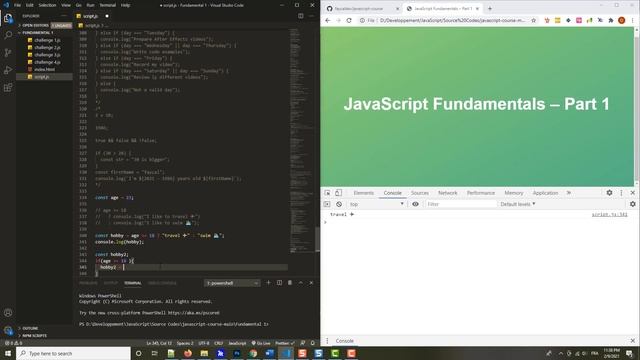Viewport: 640px width, 360px height.
Task: Click the inspect element picker in DevTools
Action: (327, 193)
